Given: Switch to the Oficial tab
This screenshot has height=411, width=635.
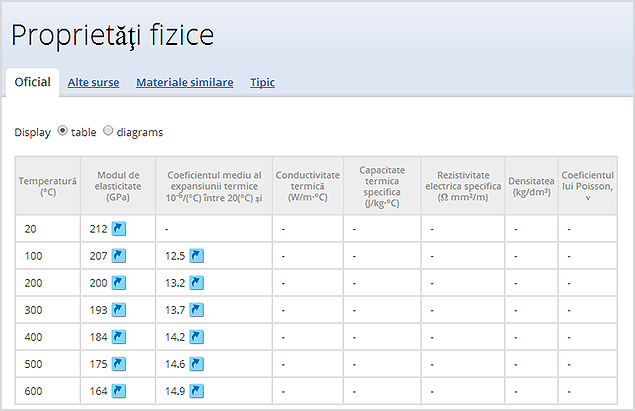Looking at the screenshot, I should pos(32,82).
